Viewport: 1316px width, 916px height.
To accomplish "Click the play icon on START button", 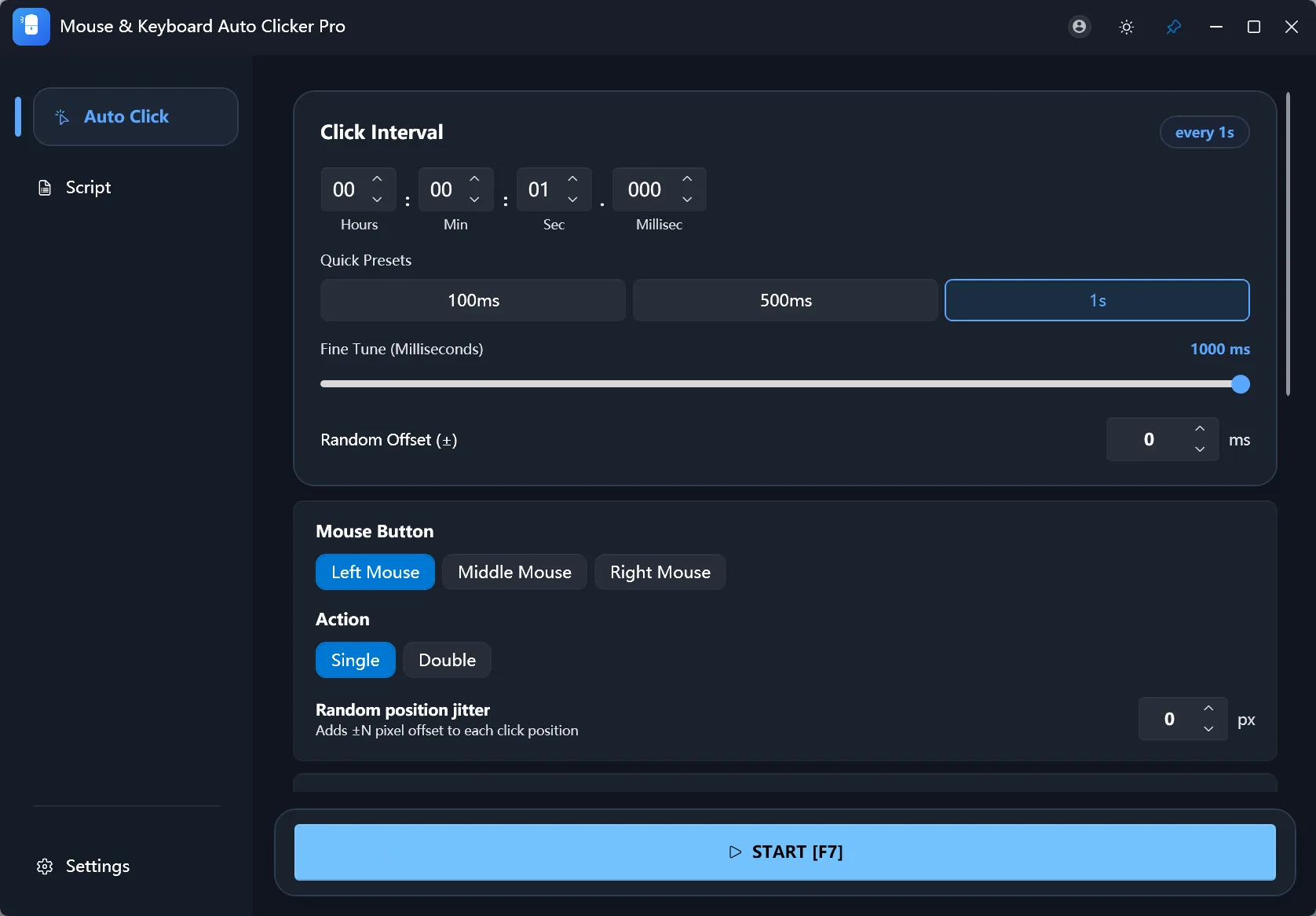I will pos(735,852).
